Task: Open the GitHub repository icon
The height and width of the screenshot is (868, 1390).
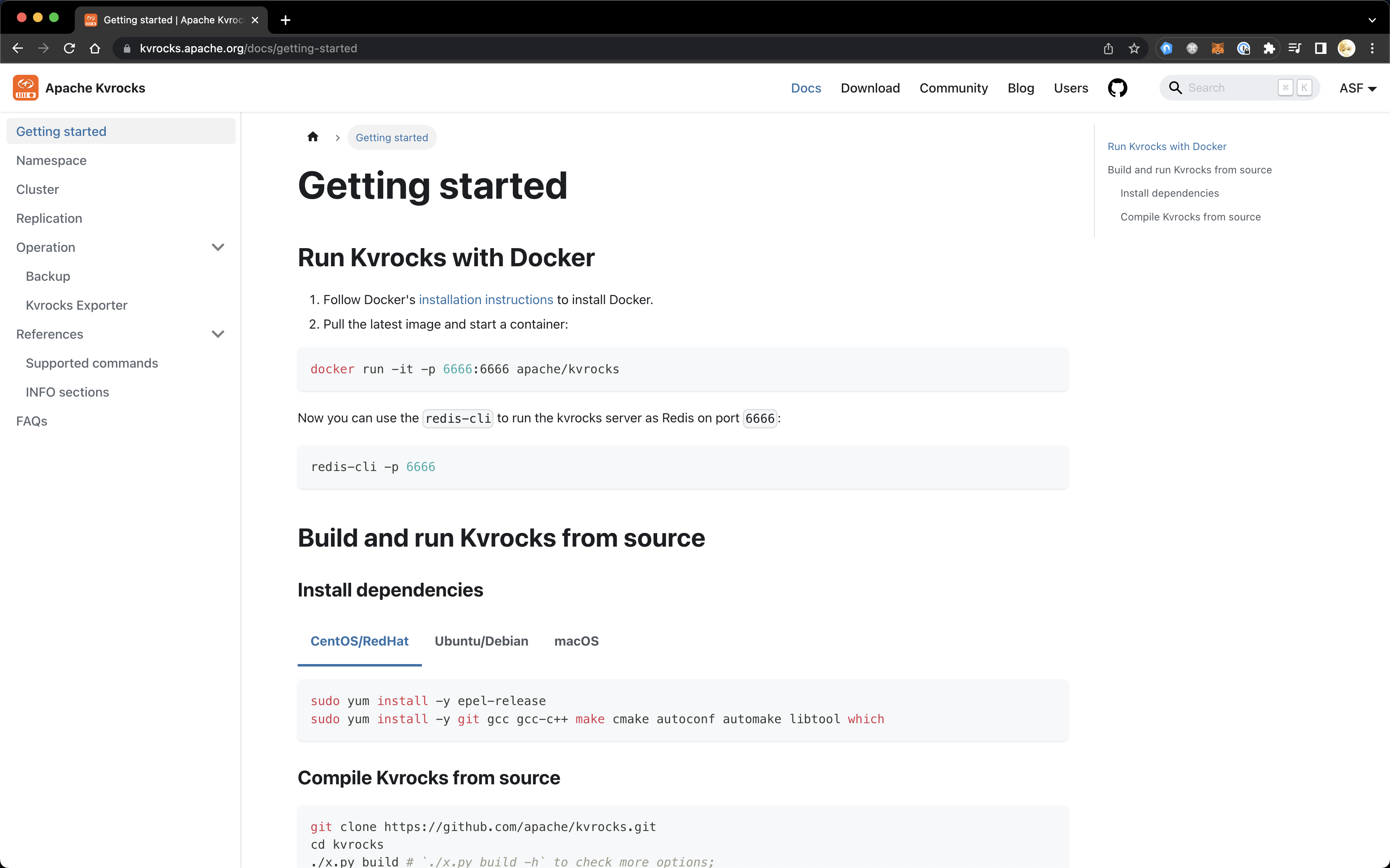Action: [1117, 88]
